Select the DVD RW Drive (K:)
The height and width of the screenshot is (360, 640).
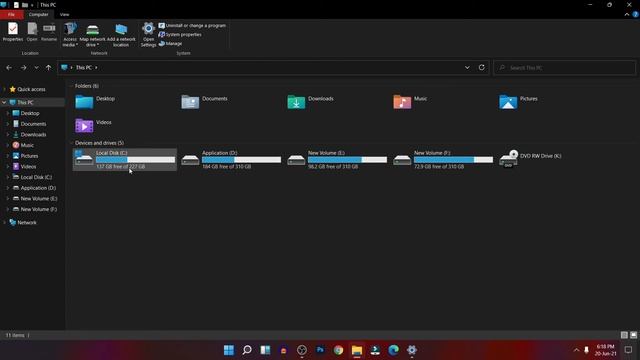pyautogui.click(x=531, y=159)
